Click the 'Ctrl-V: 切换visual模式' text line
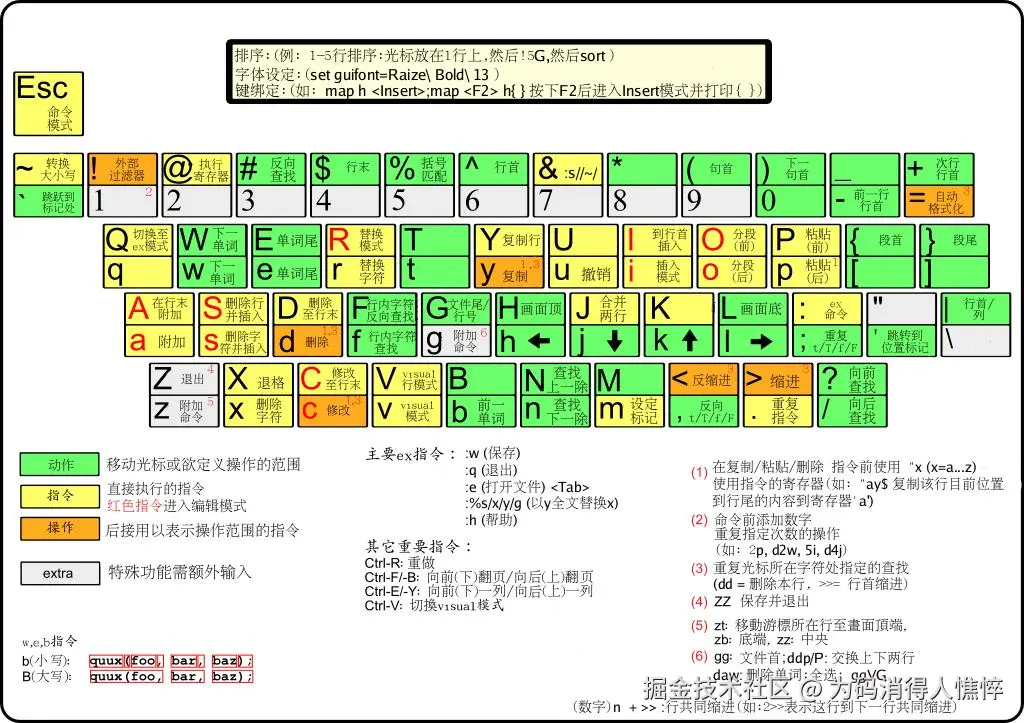 tap(434, 605)
